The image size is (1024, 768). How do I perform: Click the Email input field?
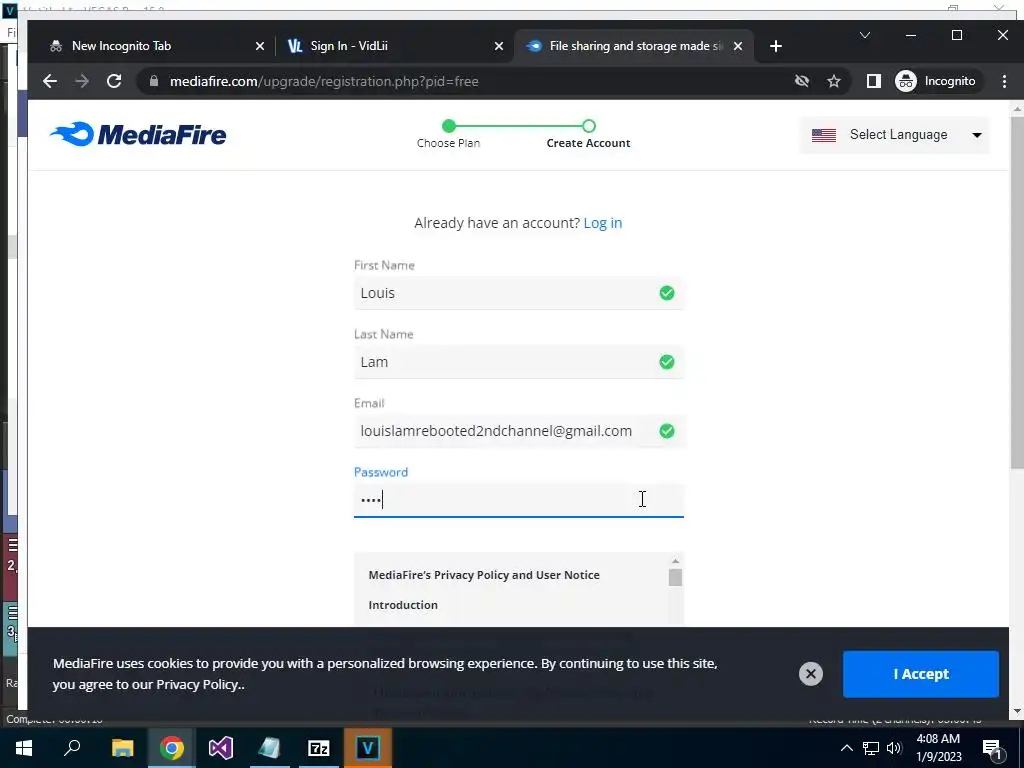pyautogui.click(x=519, y=431)
